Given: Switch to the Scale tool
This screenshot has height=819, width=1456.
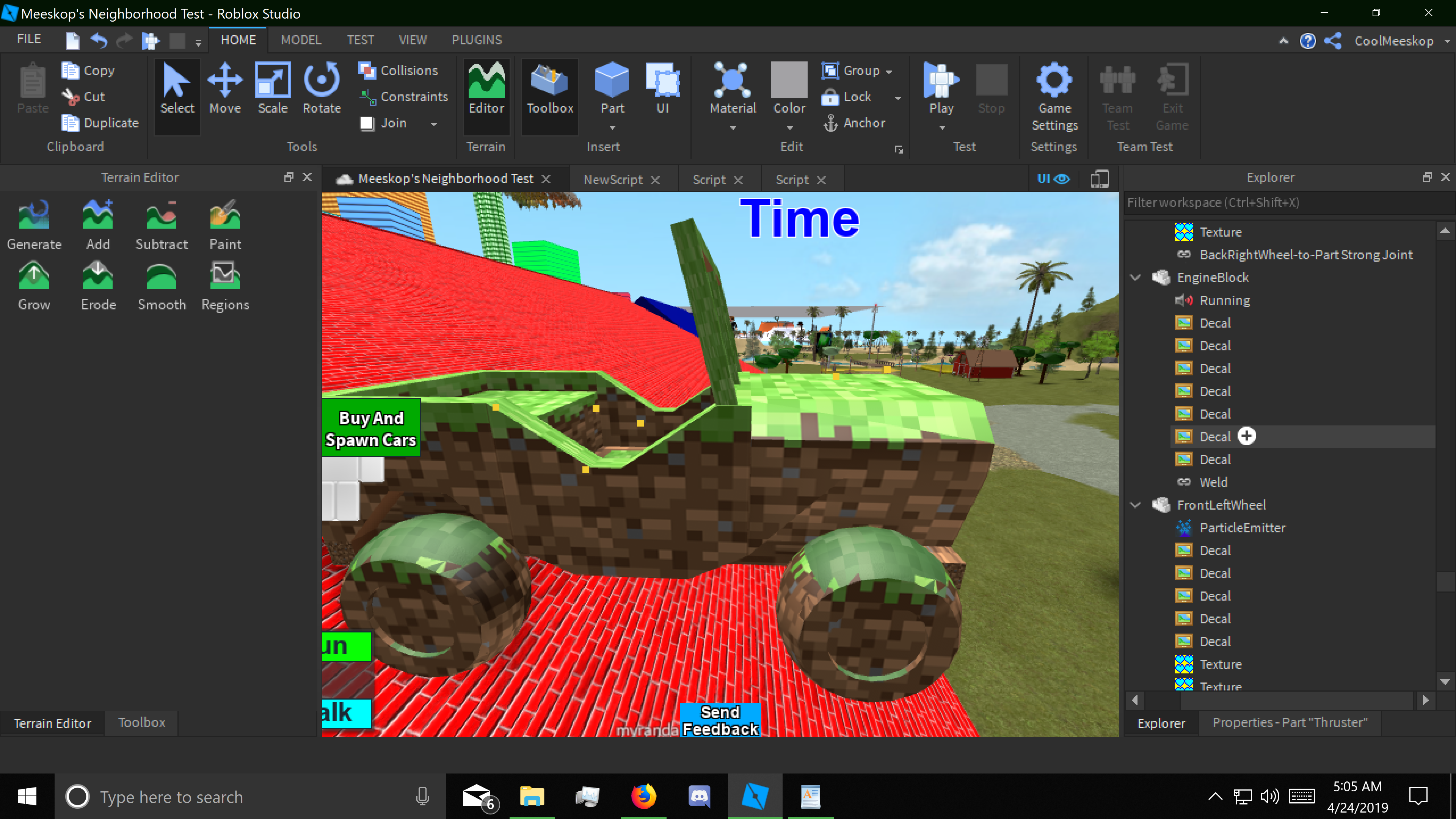Looking at the screenshot, I should point(273,88).
